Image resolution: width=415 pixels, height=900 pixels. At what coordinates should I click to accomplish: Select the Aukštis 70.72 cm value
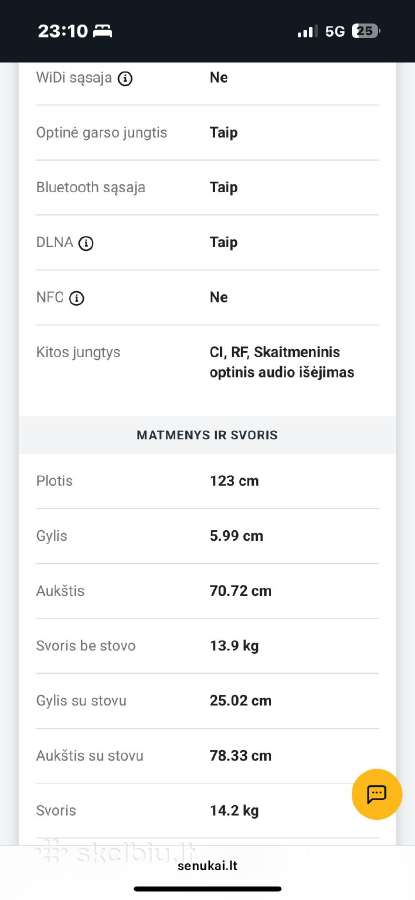[241, 591]
